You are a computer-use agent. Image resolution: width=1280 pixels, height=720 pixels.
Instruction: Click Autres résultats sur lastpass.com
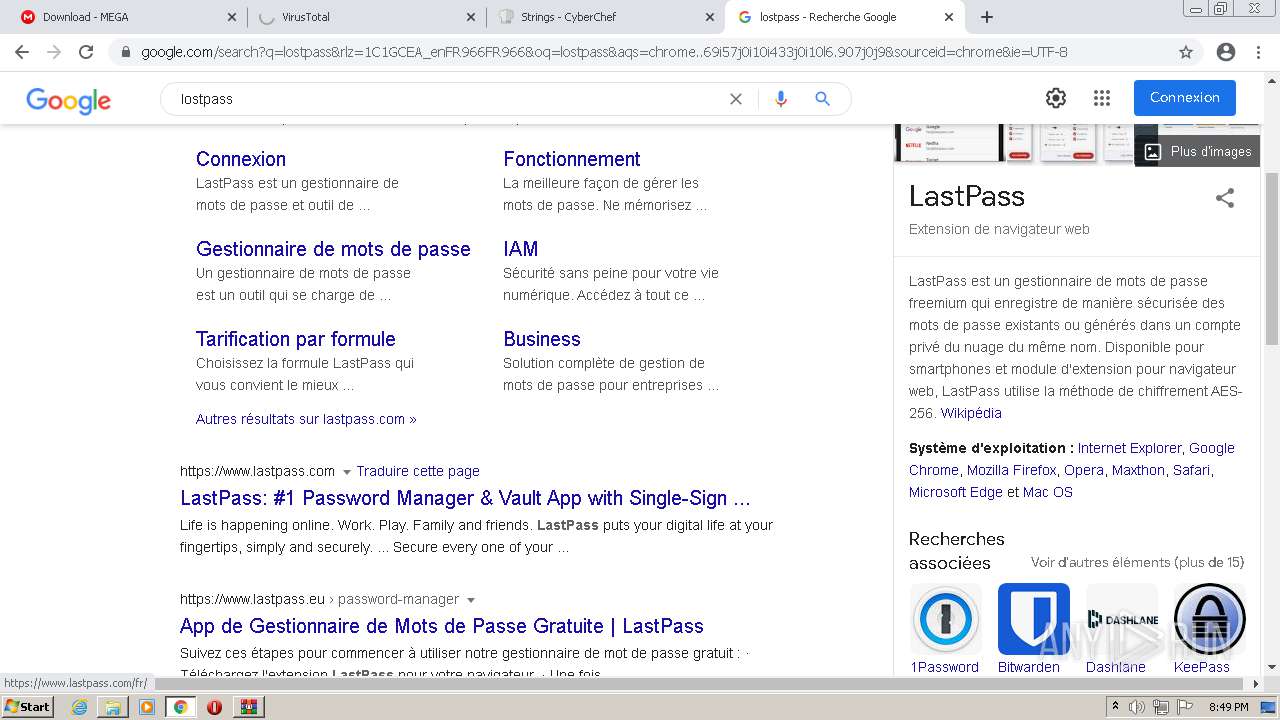(x=306, y=419)
